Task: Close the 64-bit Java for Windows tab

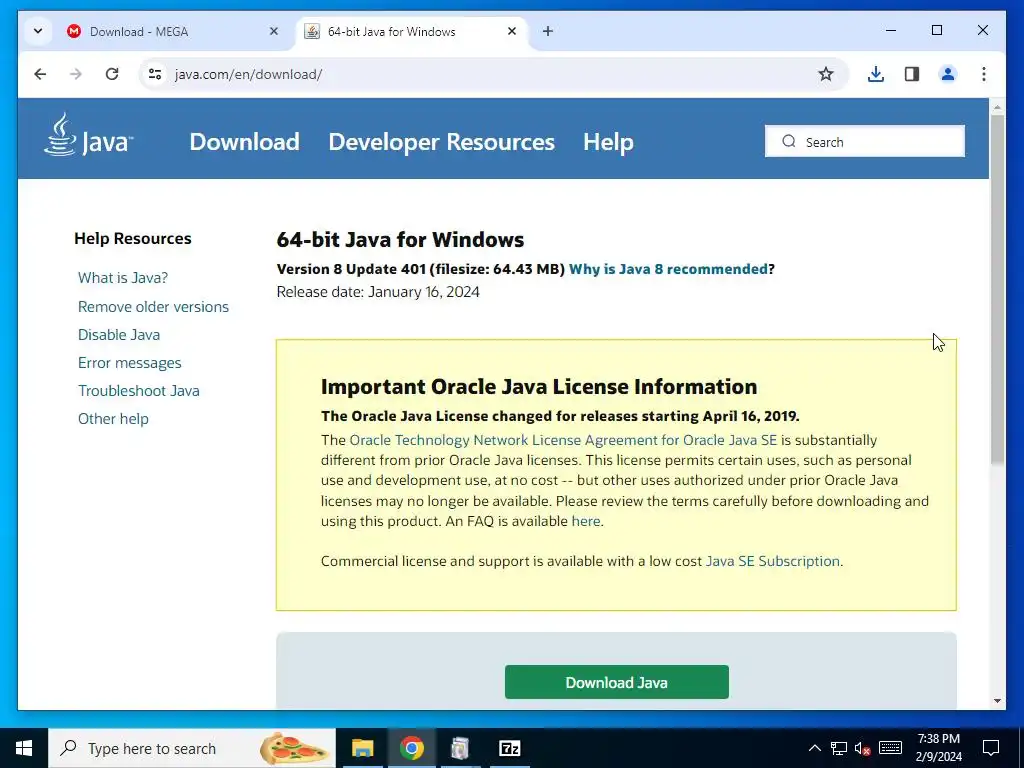Action: point(512,31)
